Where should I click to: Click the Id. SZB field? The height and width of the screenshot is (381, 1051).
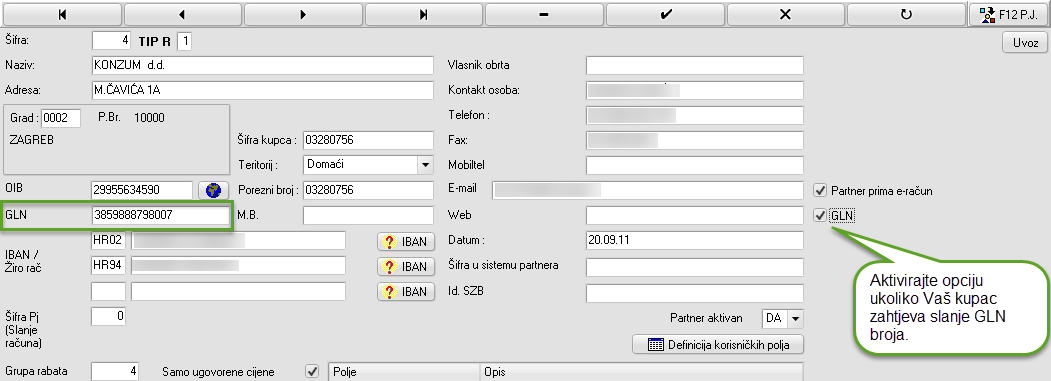coord(694,293)
